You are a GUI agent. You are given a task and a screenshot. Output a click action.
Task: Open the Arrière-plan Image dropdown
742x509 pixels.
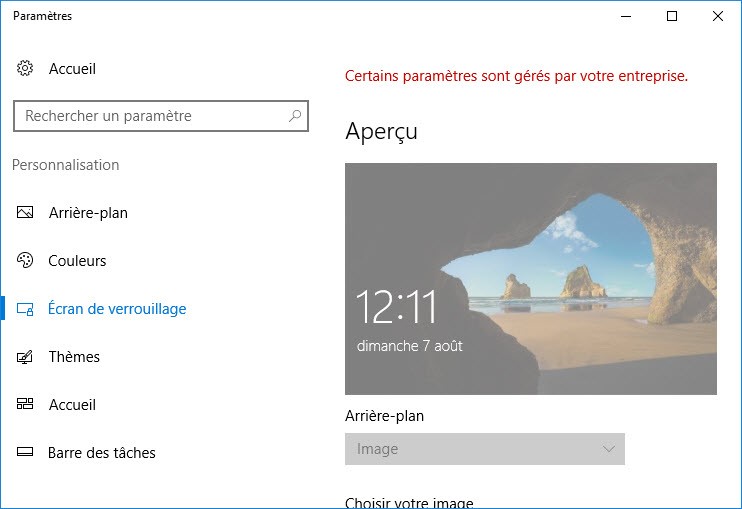pyautogui.click(x=485, y=449)
